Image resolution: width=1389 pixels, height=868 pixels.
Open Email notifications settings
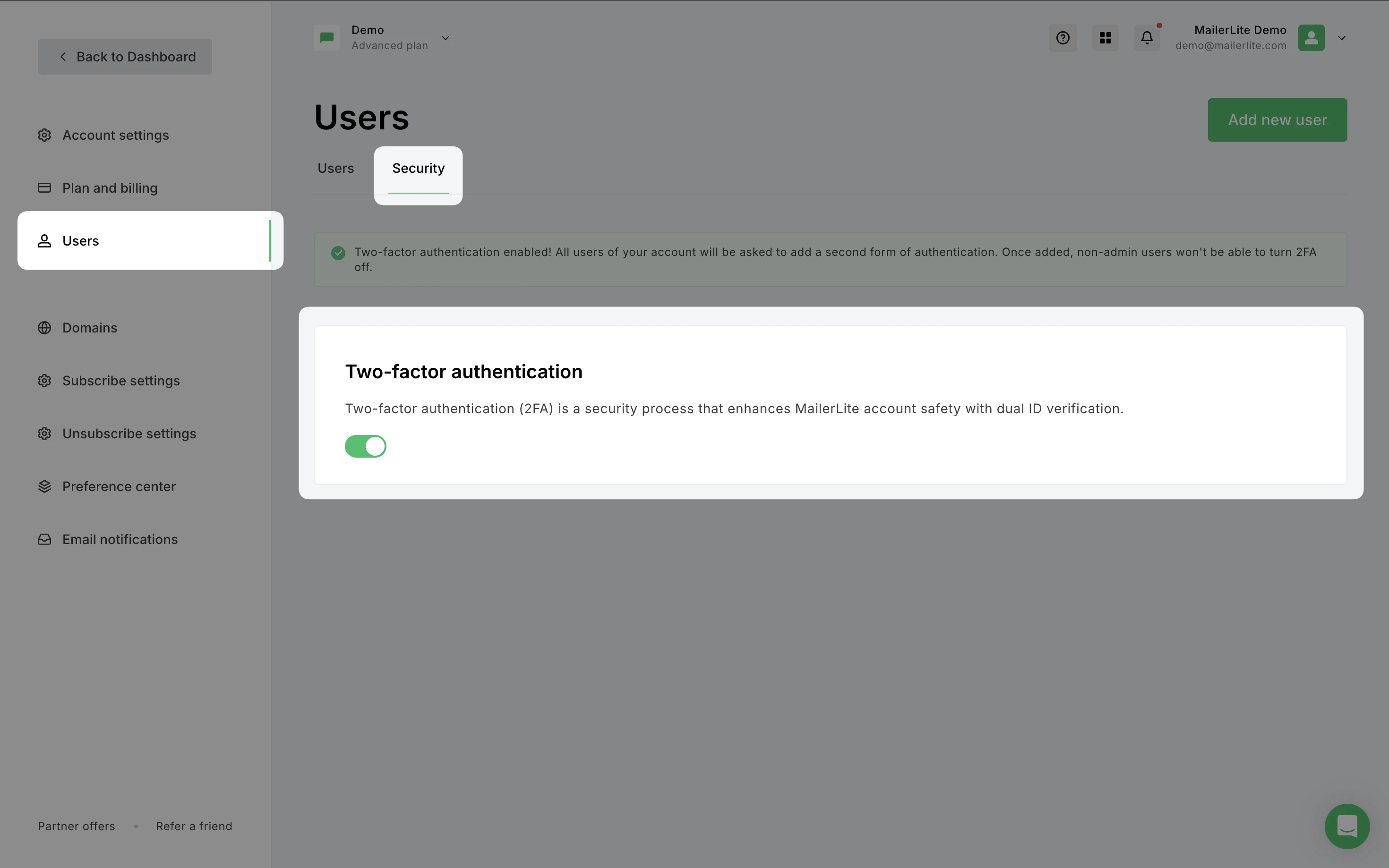[x=120, y=539]
